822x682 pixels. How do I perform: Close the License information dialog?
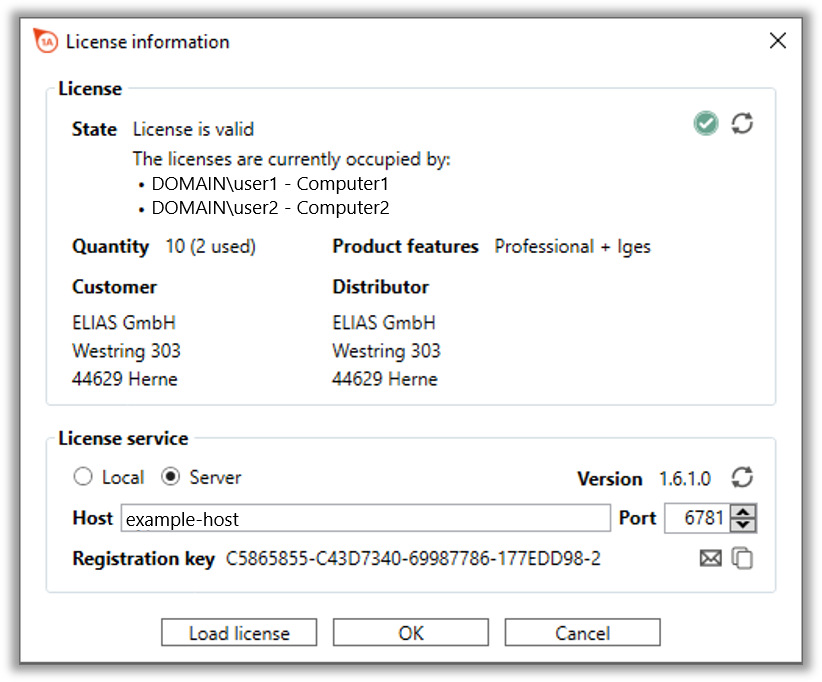[777, 40]
